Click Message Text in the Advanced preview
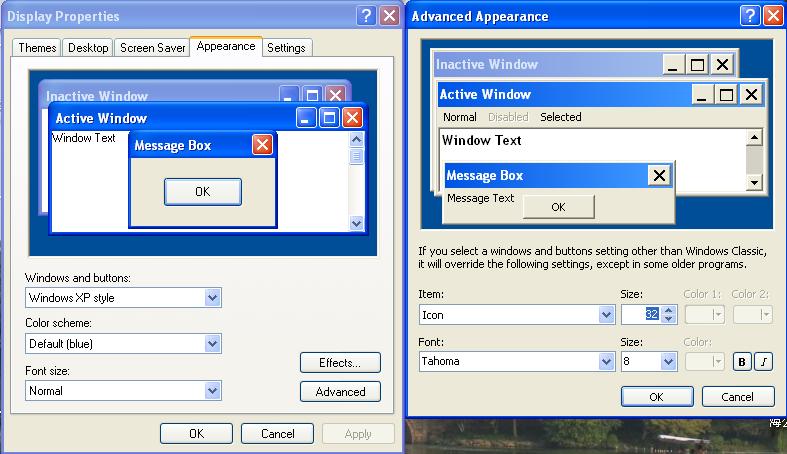The width and height of the screenshot is (787, 454). coord(480,198)
